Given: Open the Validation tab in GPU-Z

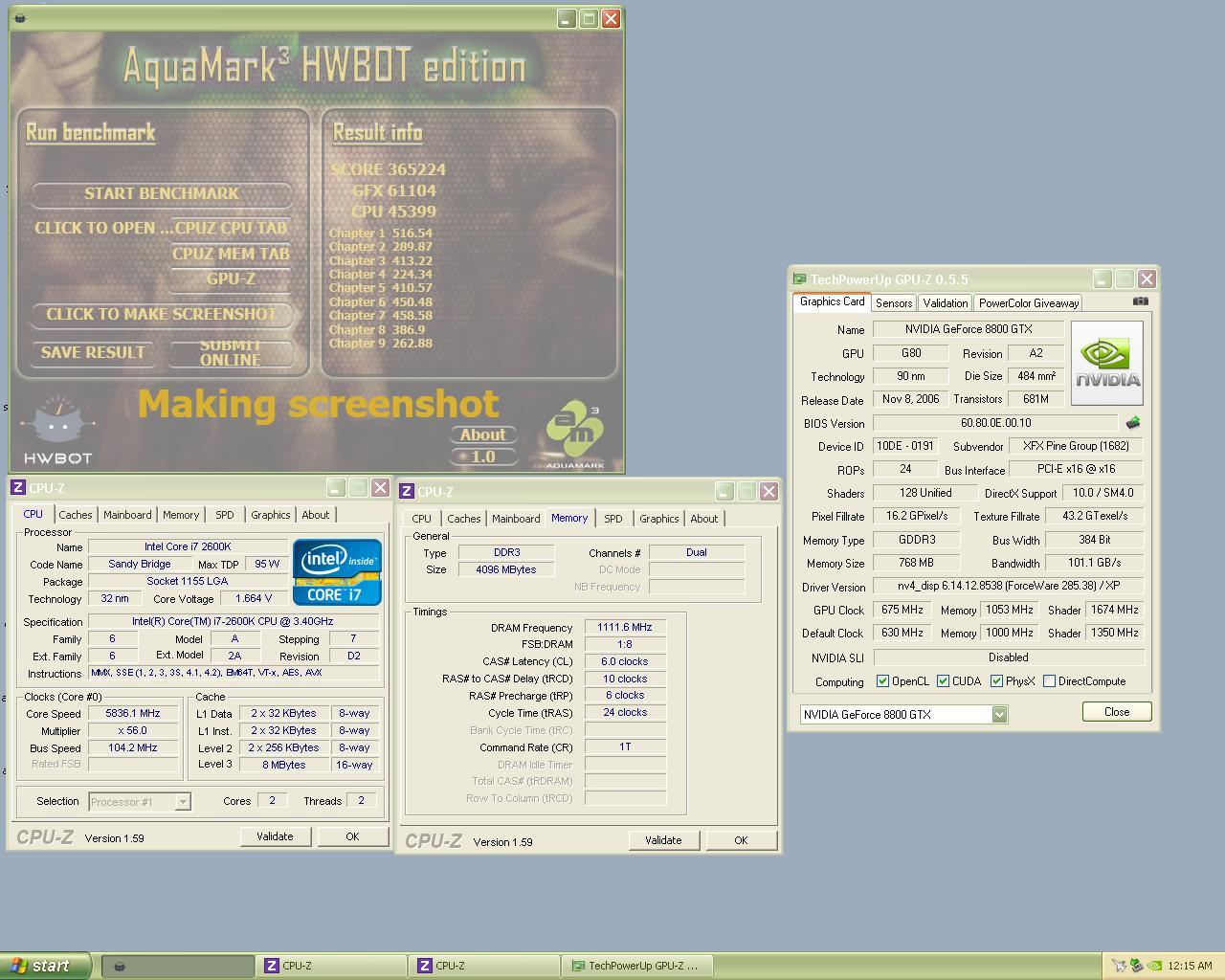Looking at the screenshot, I should coord(946,302).
